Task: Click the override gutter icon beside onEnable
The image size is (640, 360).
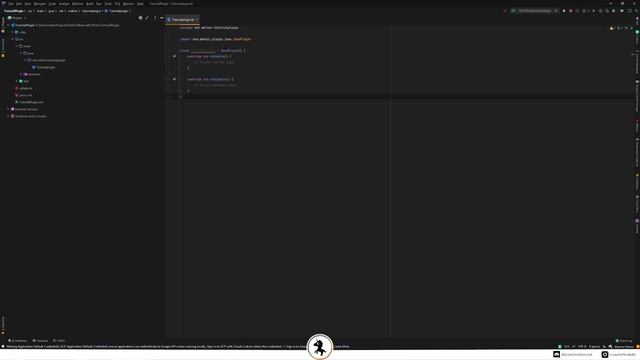Action: pos(174,56)
